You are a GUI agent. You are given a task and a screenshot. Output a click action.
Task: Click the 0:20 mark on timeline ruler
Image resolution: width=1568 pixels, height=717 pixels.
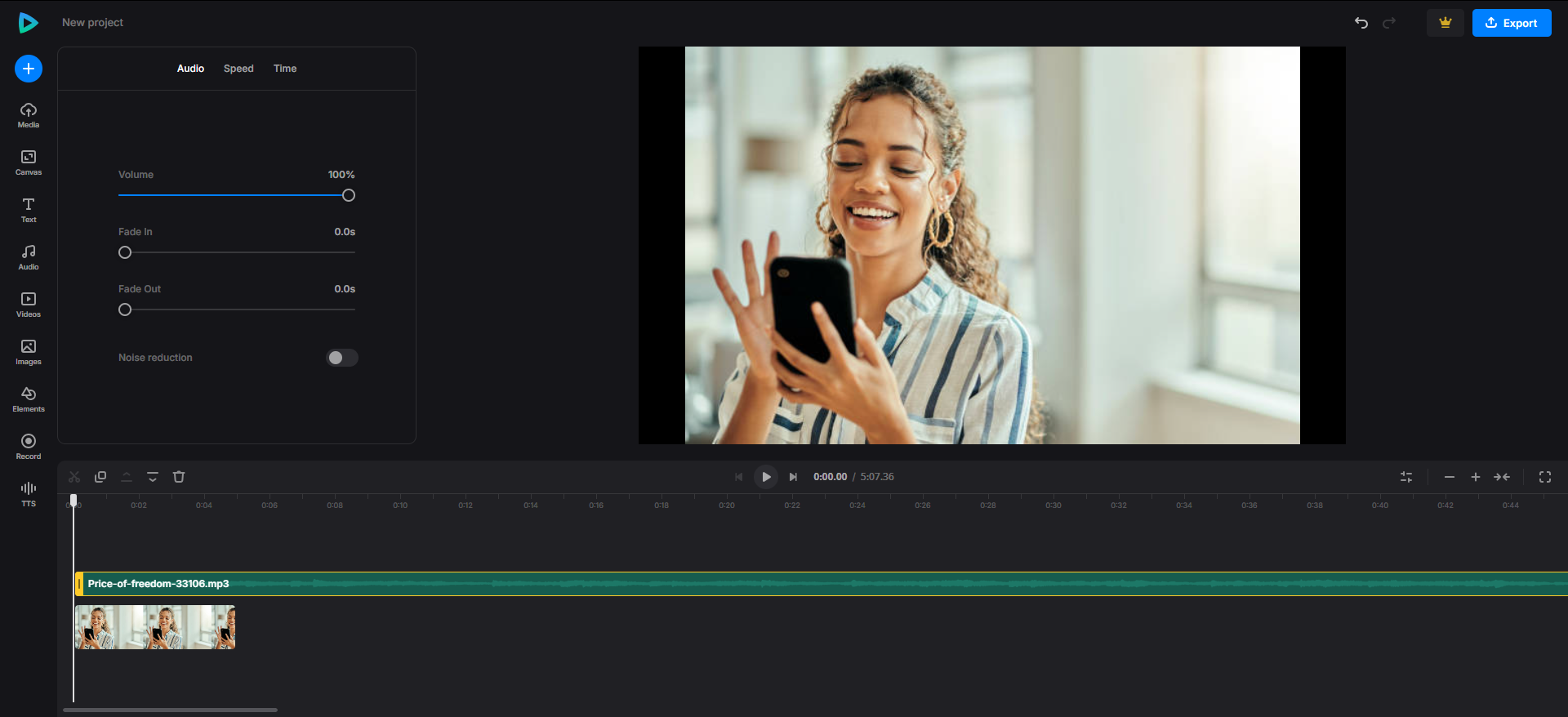click(x=727, y=505)
